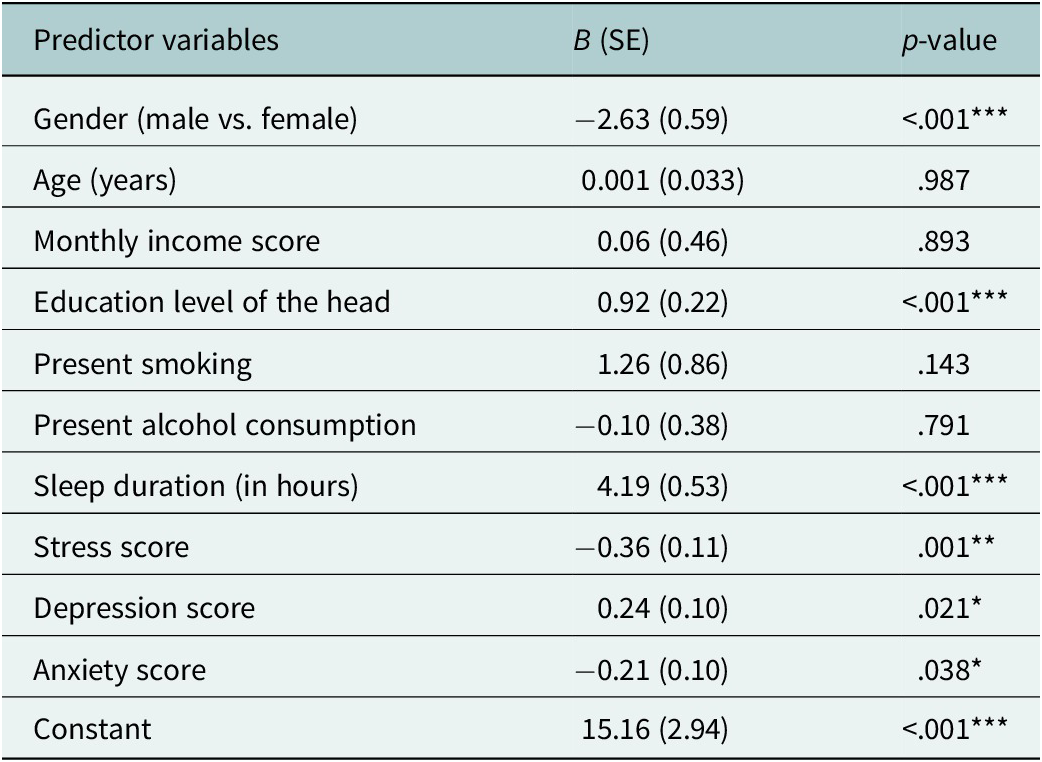Select the "Present smoking" row label
This screenshot has height=762, width=1042.
click(x=142, y=364)
